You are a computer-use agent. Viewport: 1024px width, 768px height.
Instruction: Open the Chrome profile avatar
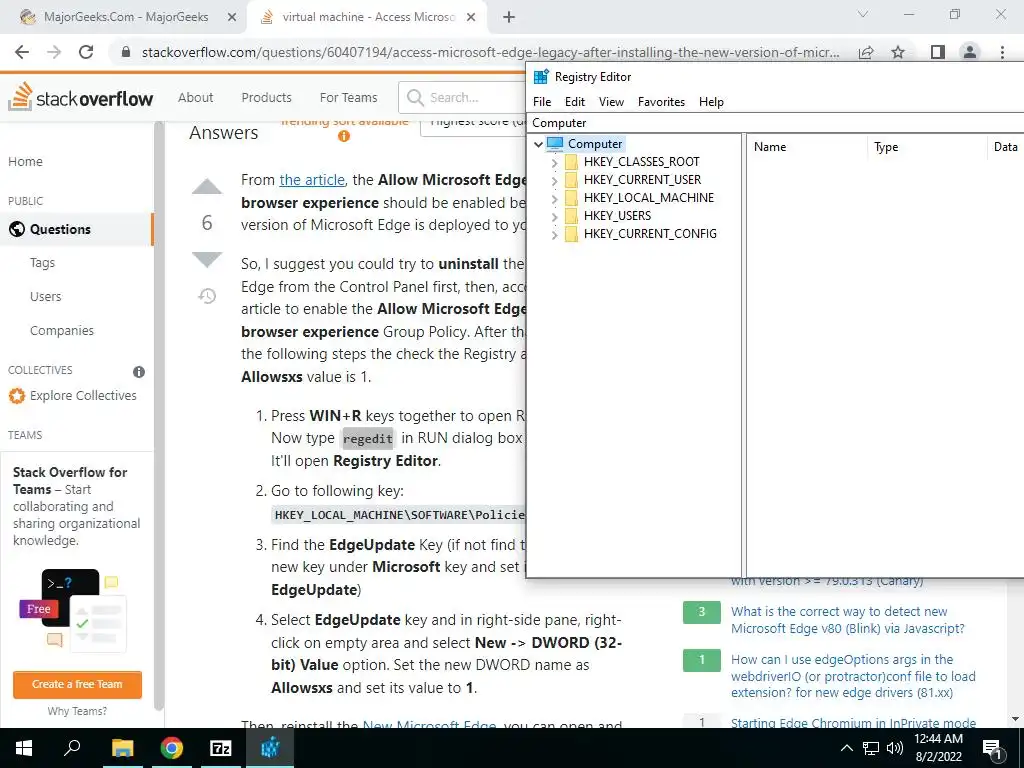[970, 52]
